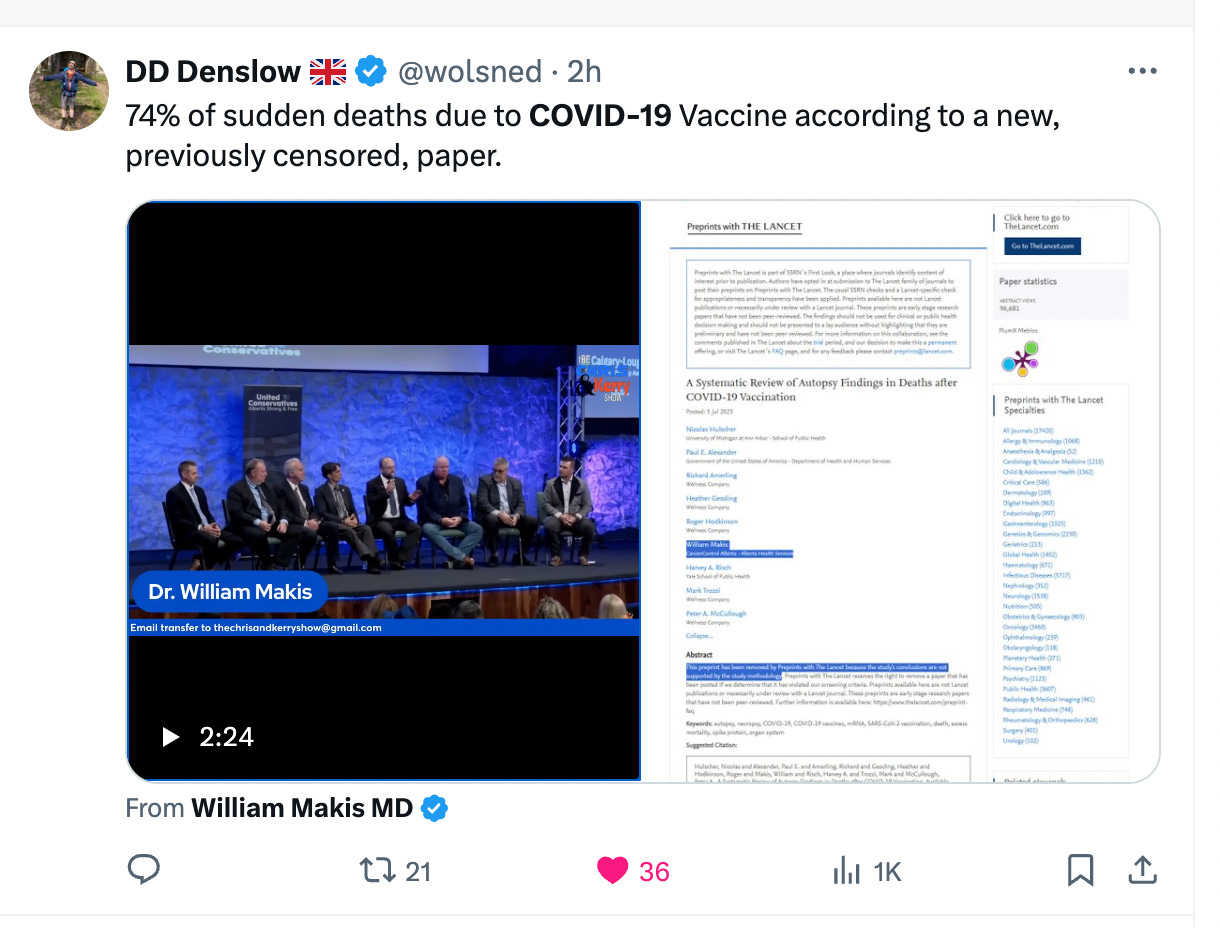Click the 36 likes count

tap(654, 872)
